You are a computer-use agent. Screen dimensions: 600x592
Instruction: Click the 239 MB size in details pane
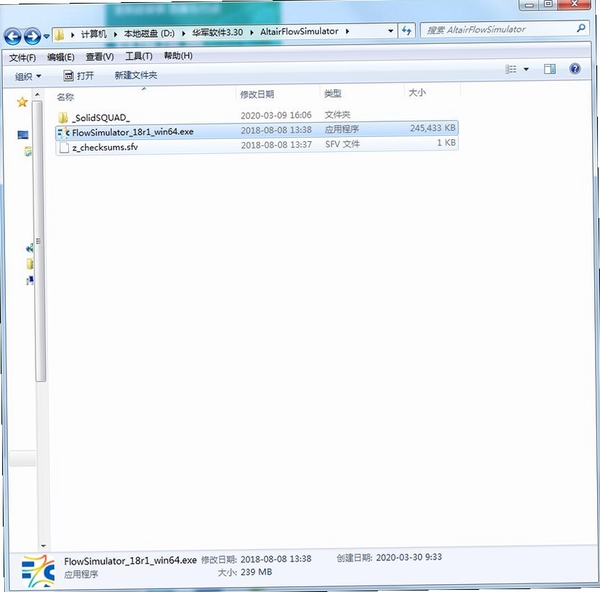click(x=256, y=572)
